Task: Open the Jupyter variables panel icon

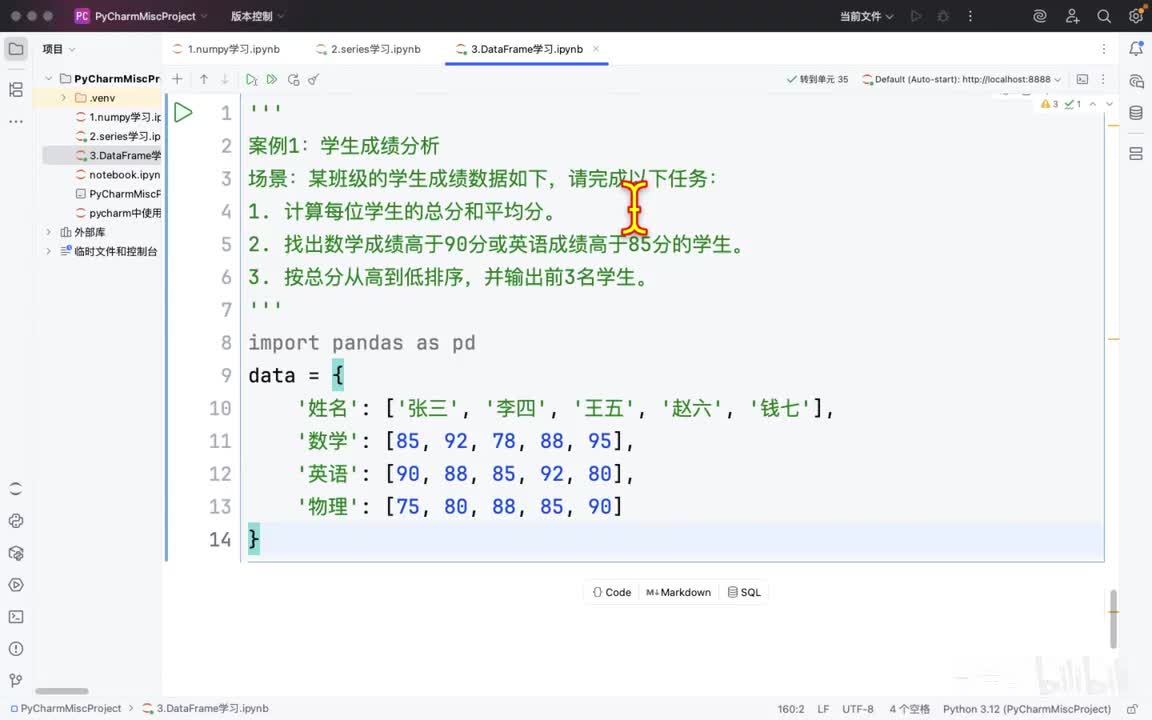Action: (x=1136, y=154)
